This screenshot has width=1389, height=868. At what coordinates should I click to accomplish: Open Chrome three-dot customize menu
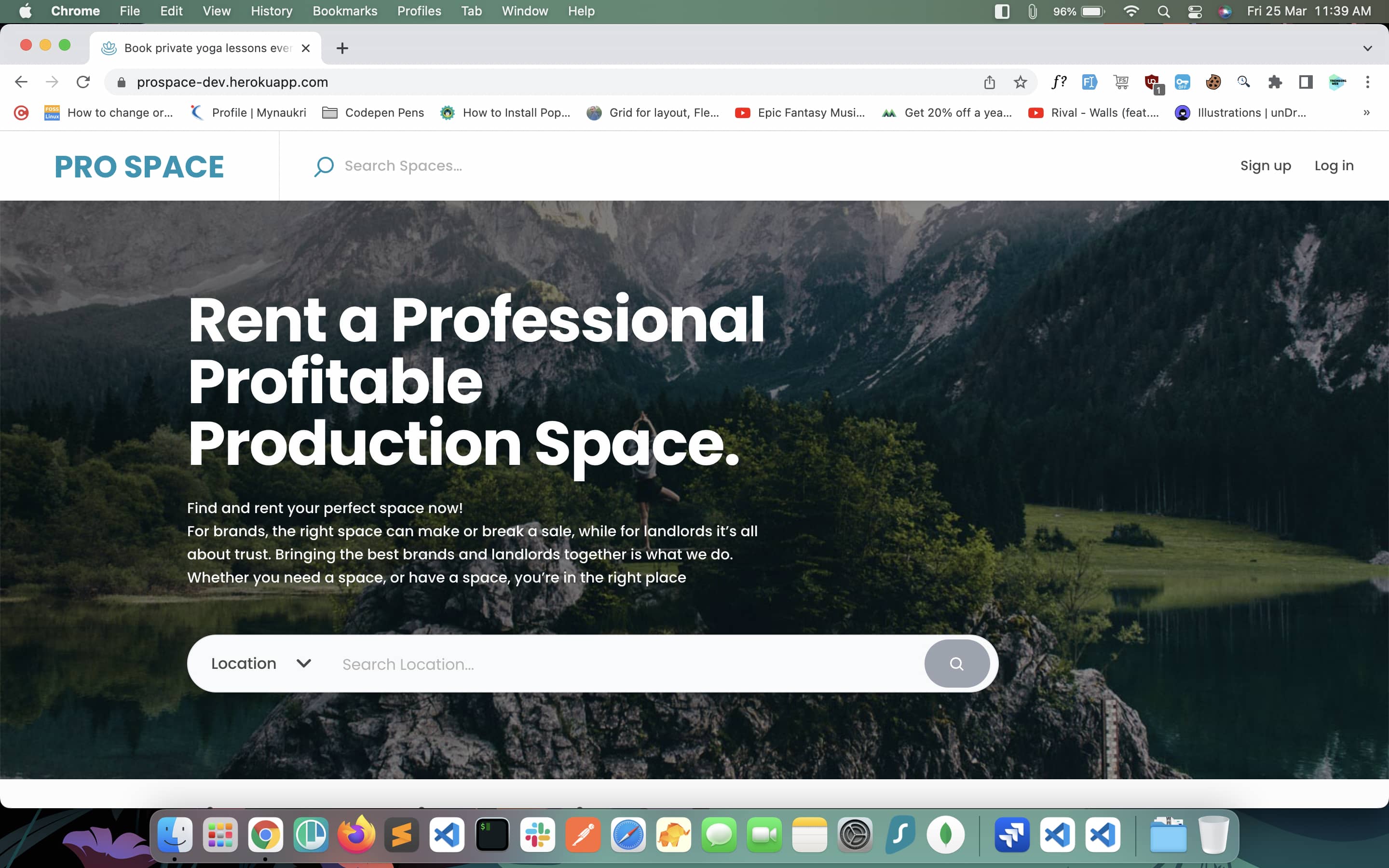pyautogui.click(x=1367, y=82)
